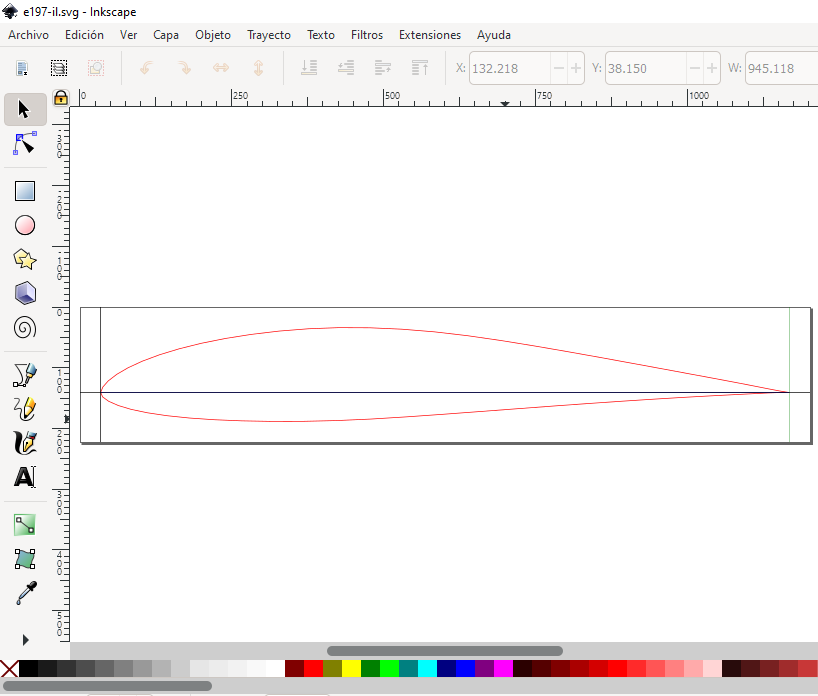Activate the Node editing tool

coord(25,145)
